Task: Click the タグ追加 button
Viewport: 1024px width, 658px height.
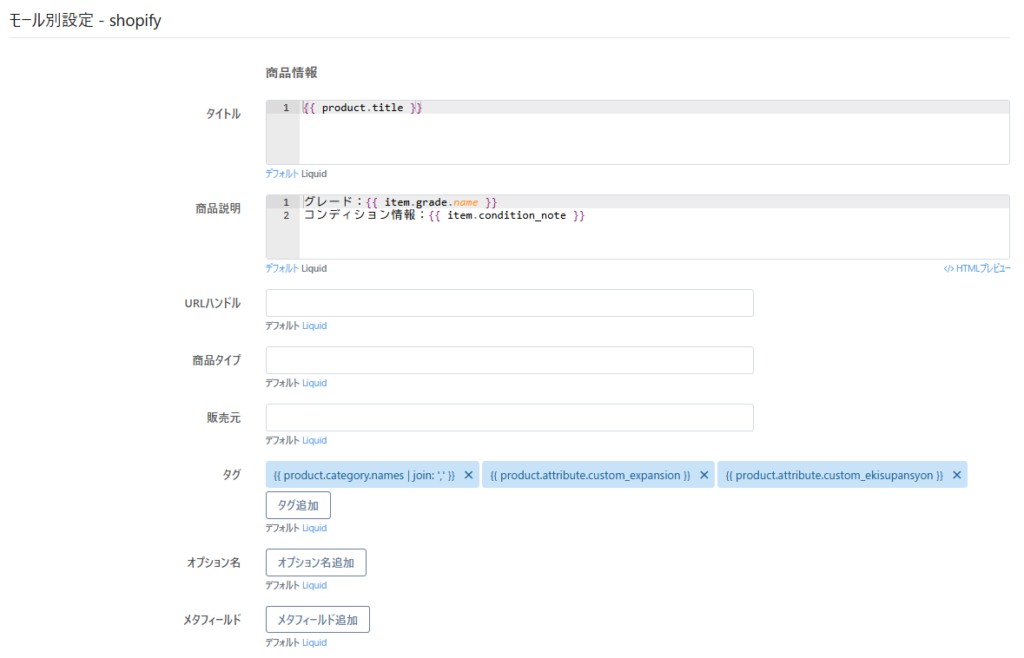Action: [298, 505]
